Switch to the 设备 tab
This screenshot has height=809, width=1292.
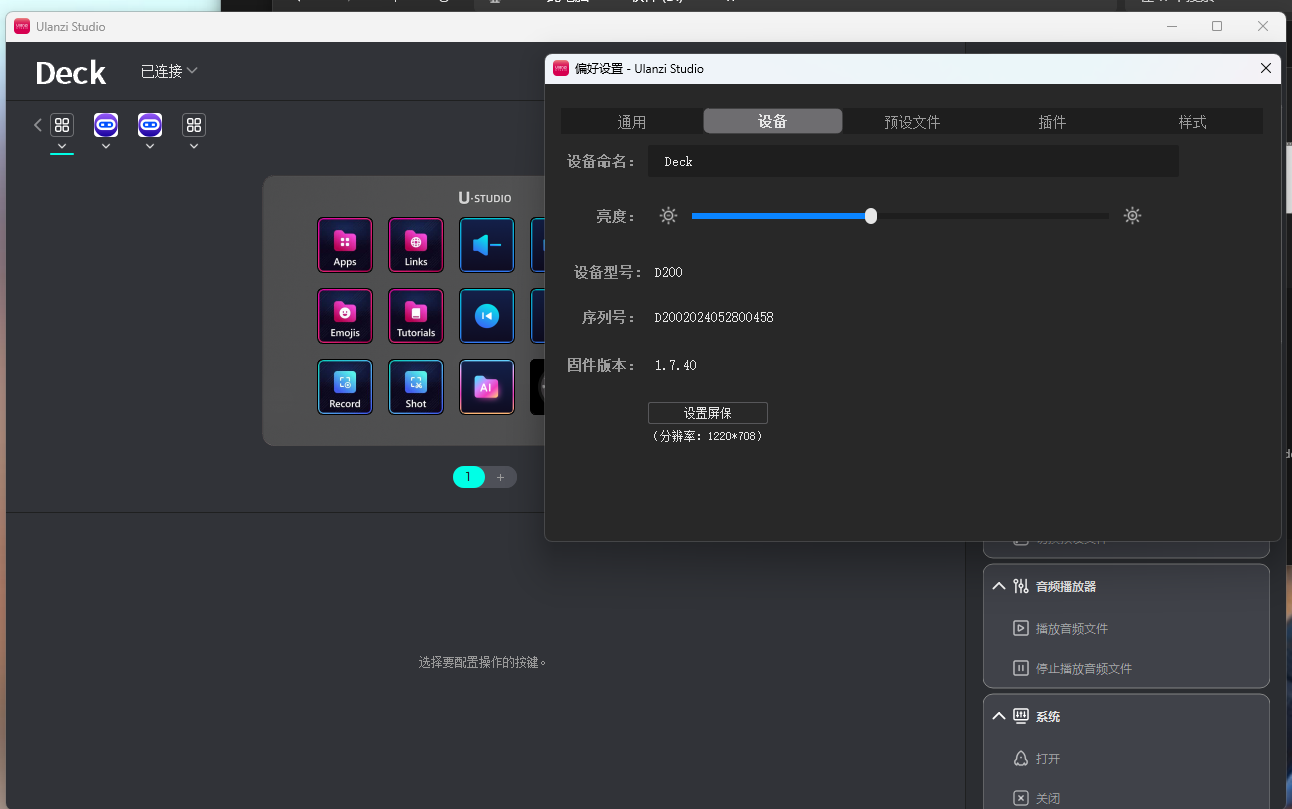(x=773, y=121)
